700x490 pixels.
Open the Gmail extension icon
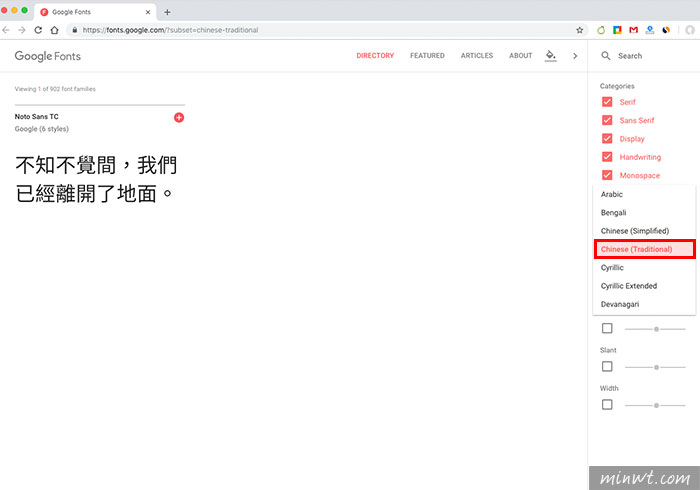pyautogui.click(x=633, y=30)
